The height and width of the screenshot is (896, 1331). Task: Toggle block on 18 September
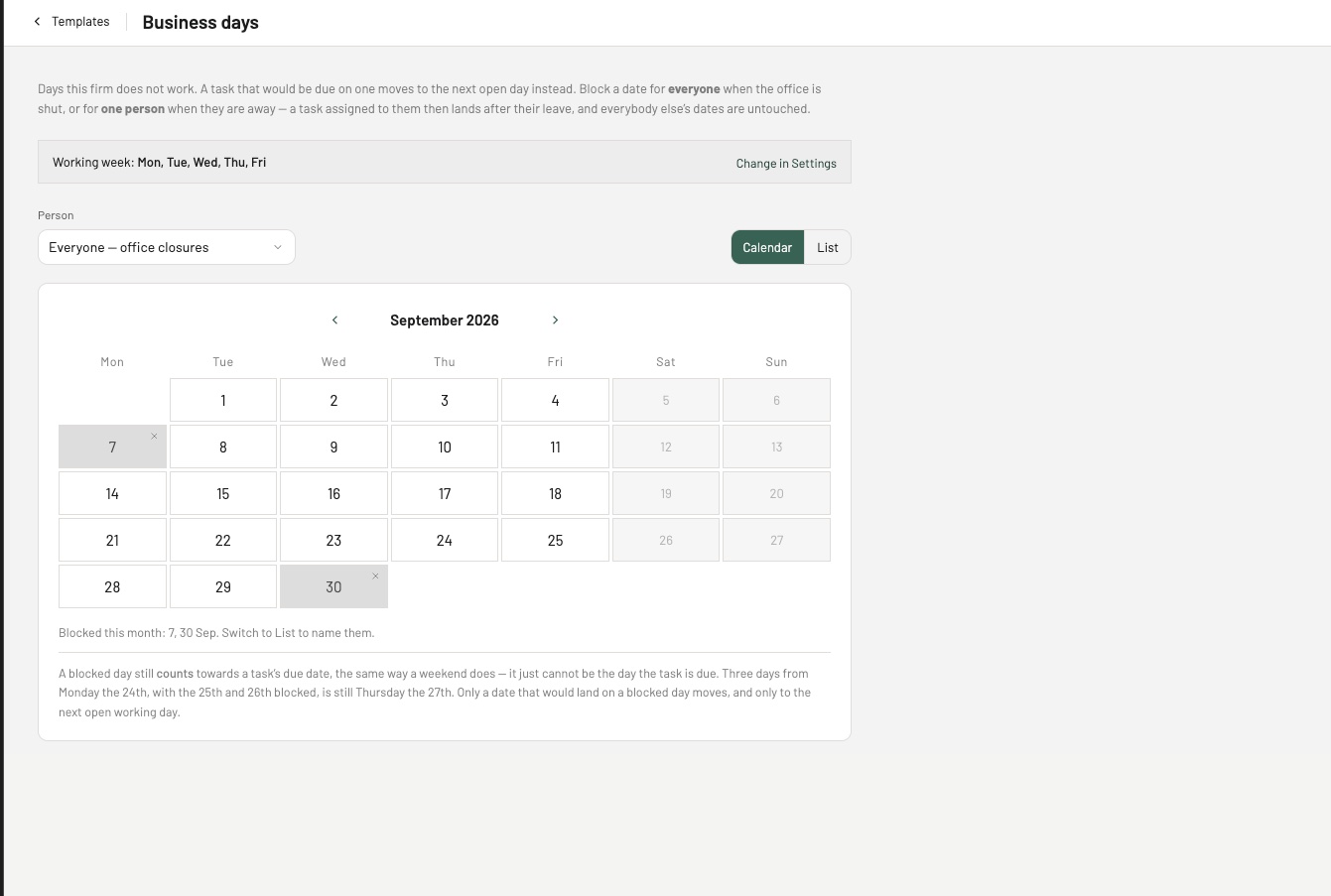point(555,493)
